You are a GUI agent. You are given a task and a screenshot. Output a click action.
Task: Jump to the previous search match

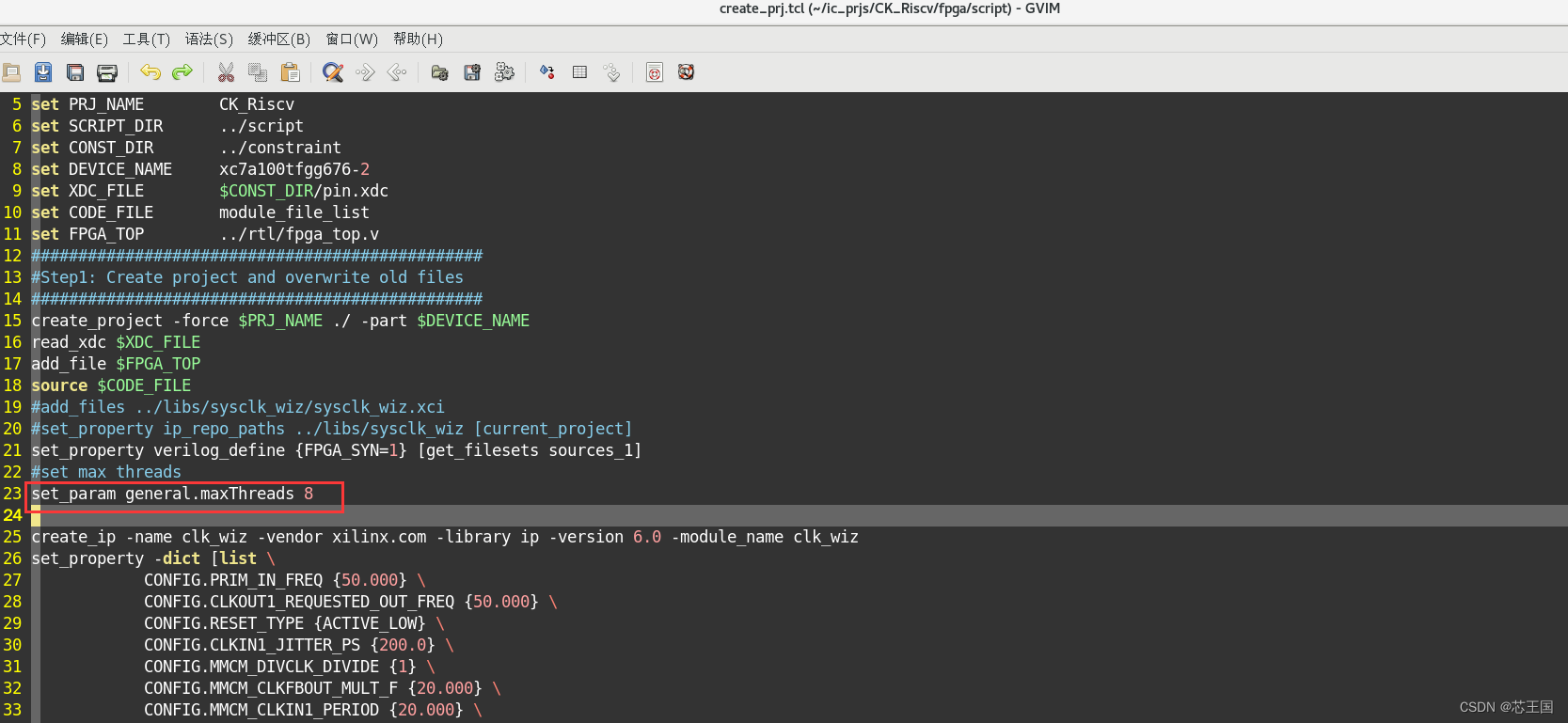[x=397, y=72]
